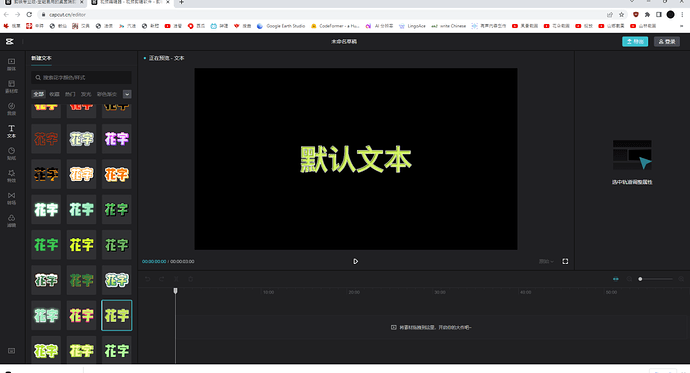Expand more text style categories

coord(127,94)
